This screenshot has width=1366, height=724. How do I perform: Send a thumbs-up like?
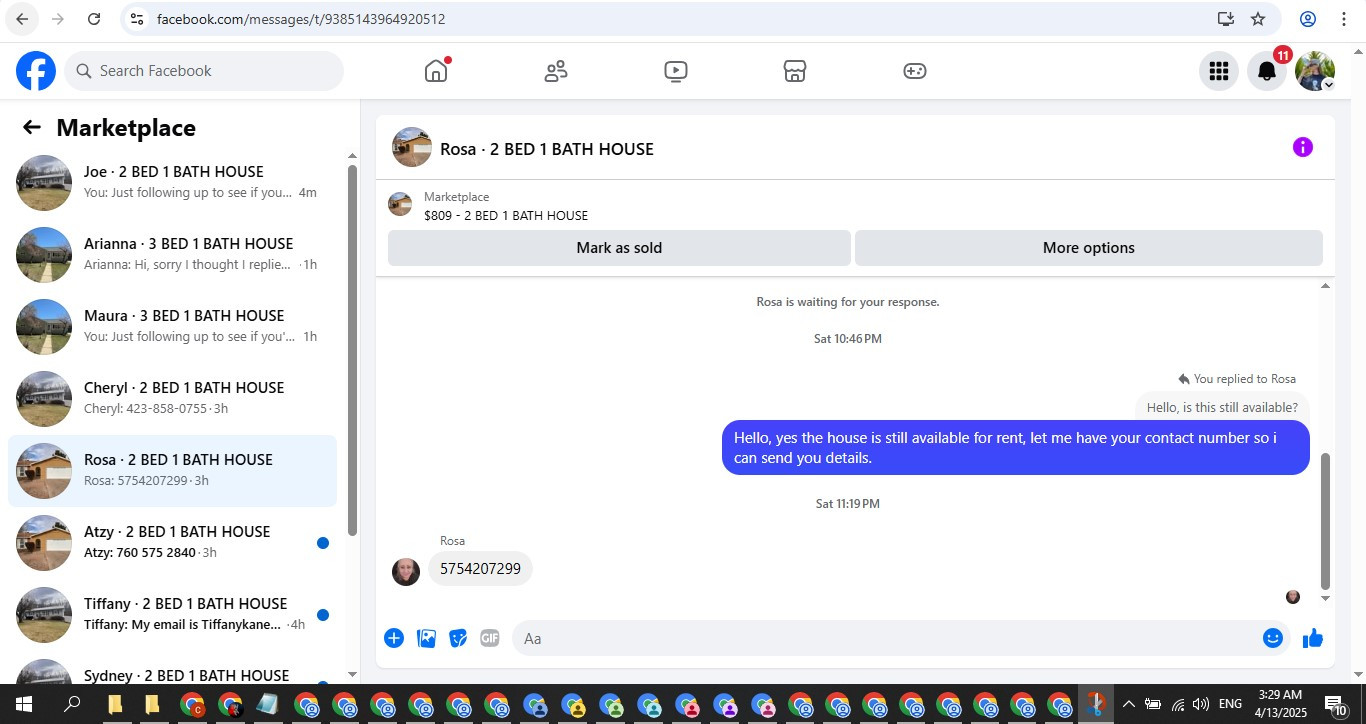point(1313,638)
